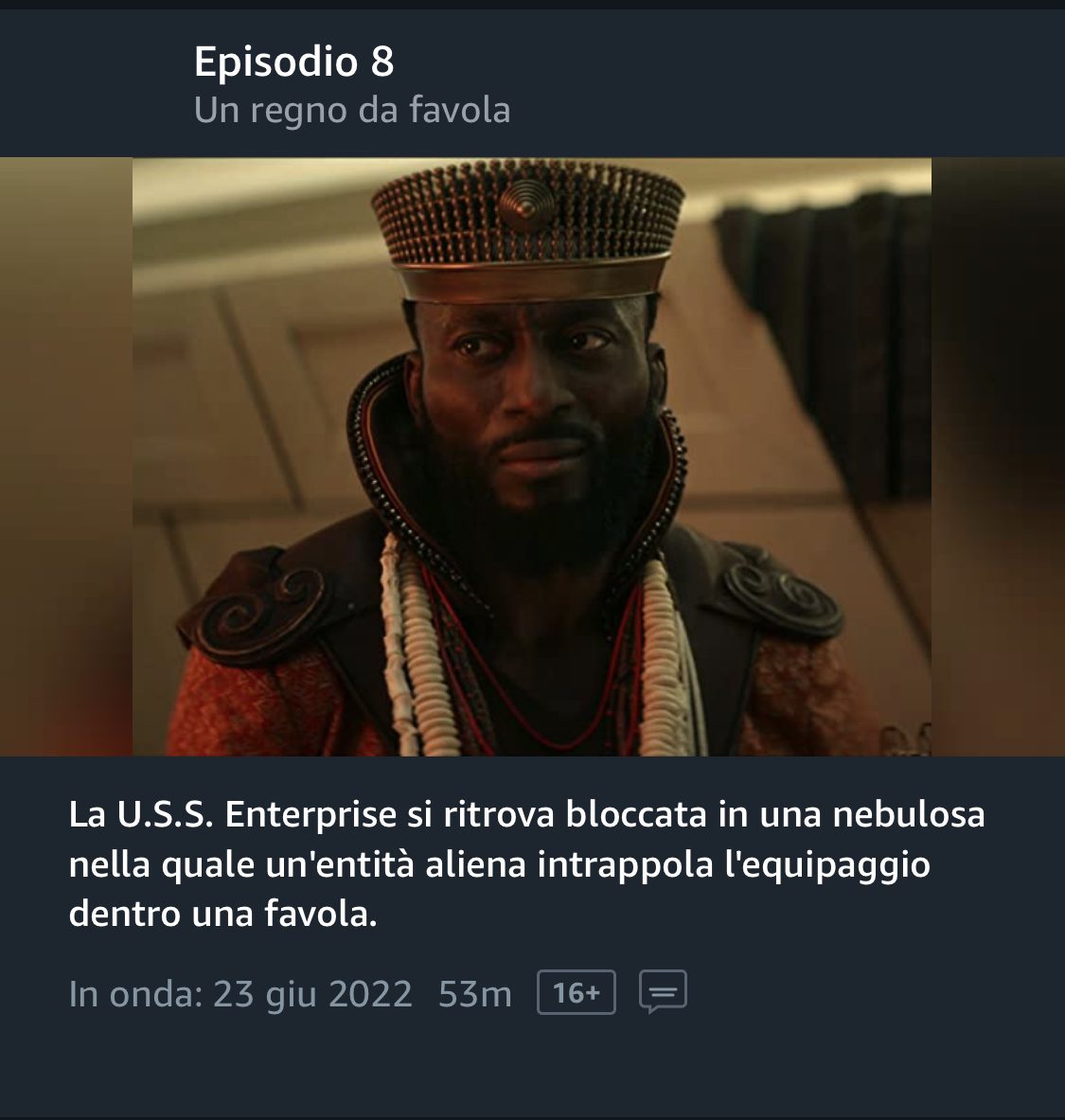Click the year '2022' in the air date

370,993
